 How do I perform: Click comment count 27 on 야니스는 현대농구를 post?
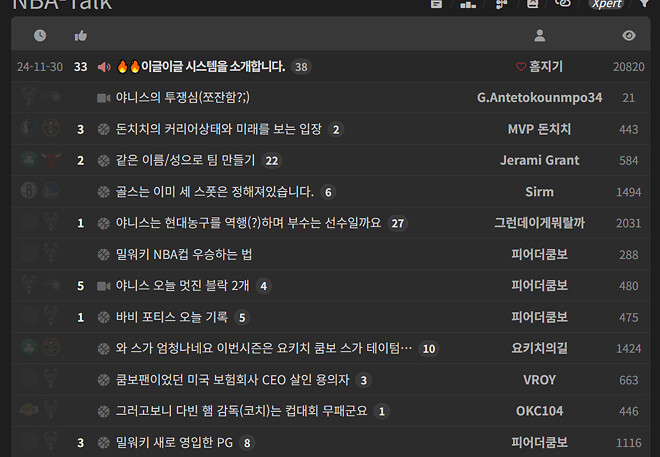[x=398, y=223]
